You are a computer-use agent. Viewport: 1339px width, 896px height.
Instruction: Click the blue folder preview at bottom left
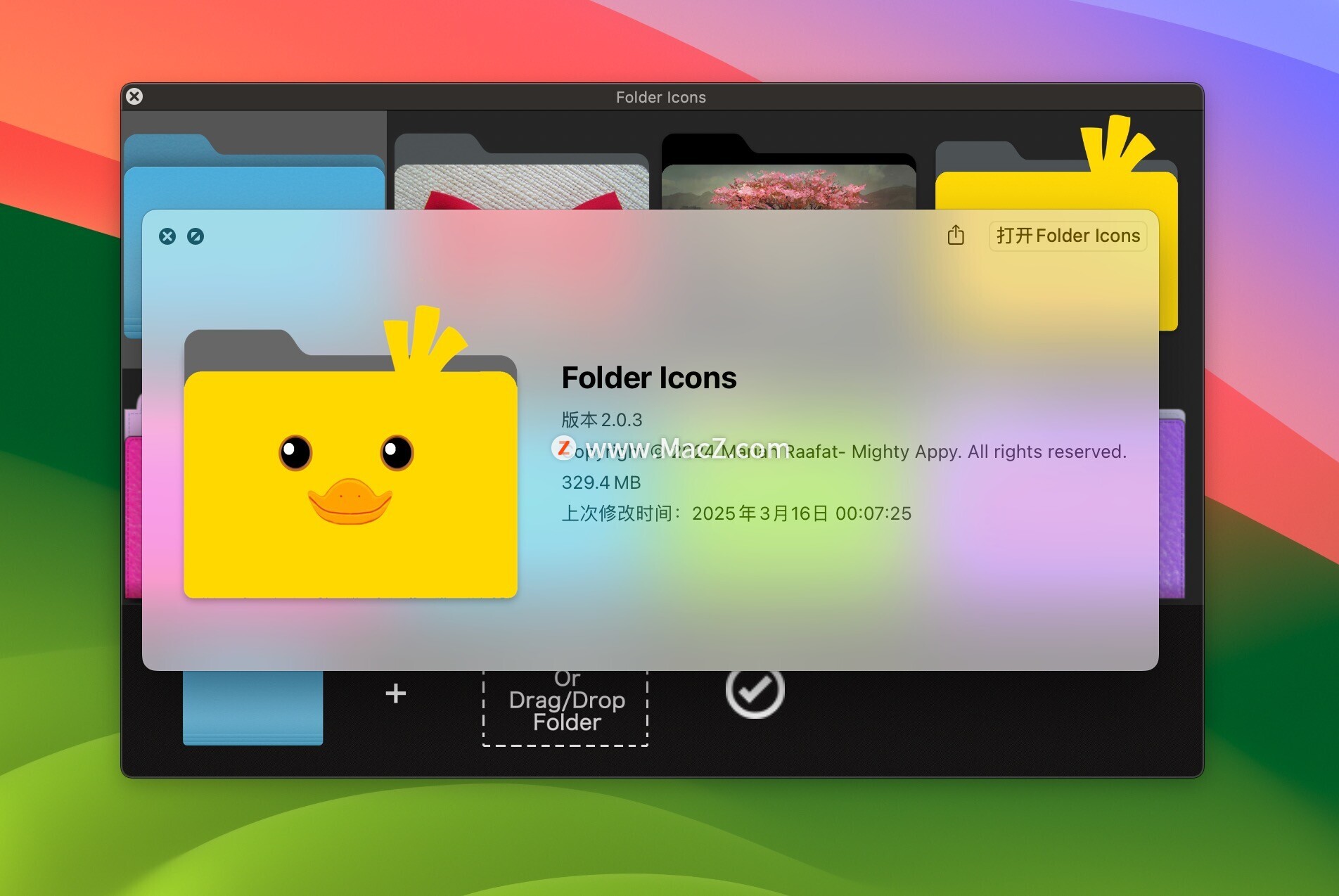[x=252, y=708]
